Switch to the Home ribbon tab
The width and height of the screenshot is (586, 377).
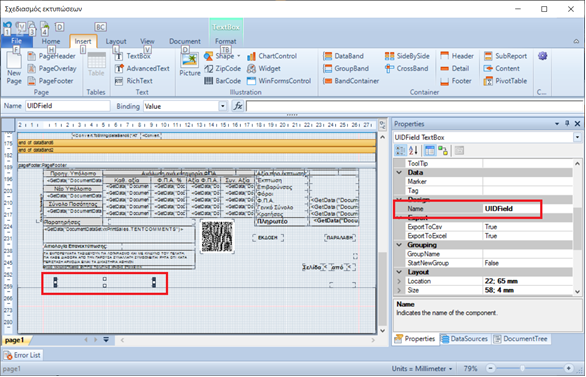coord(50,41)
